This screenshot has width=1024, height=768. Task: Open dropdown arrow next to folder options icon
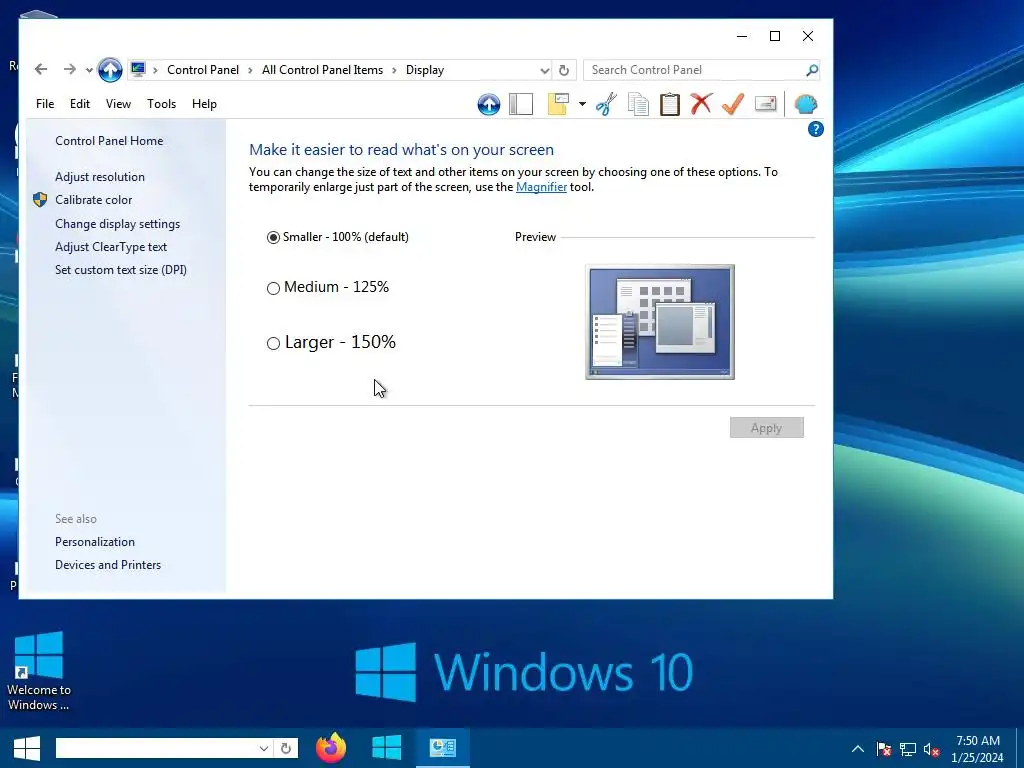click(582, 104)
